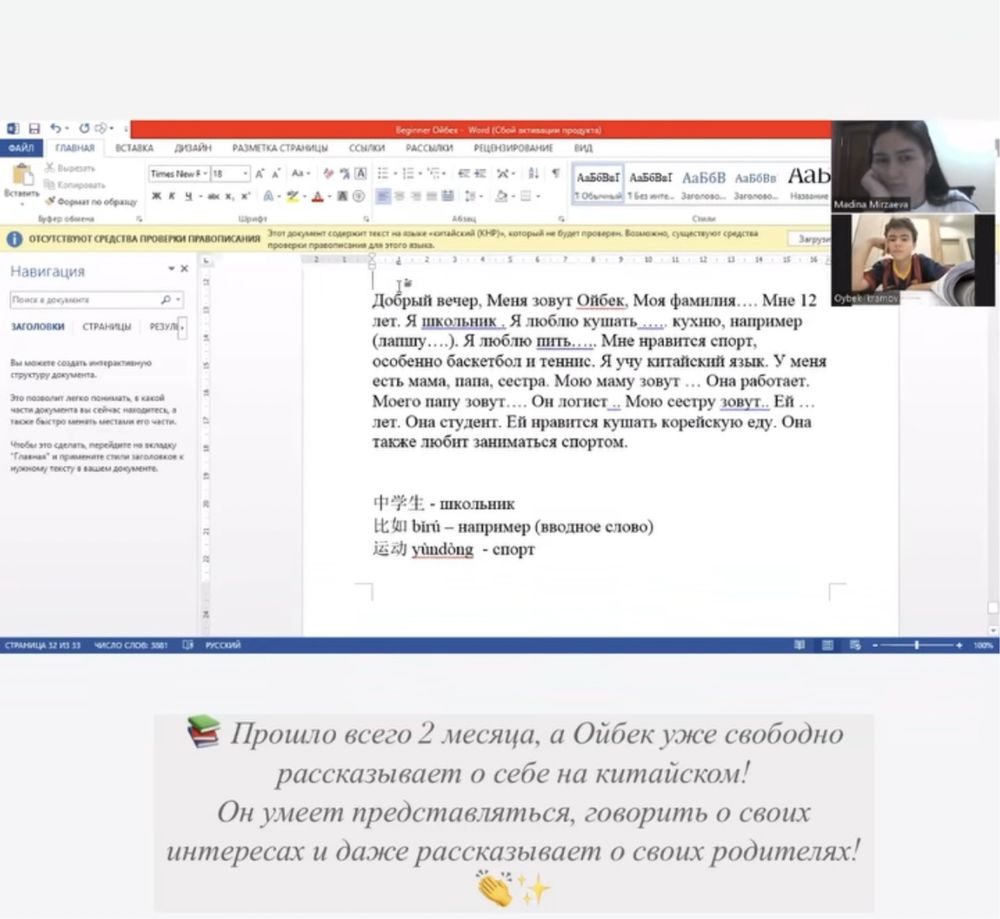Open line spacing options
The height and width of the screenshot is (919, 1000).
point(471,196)
